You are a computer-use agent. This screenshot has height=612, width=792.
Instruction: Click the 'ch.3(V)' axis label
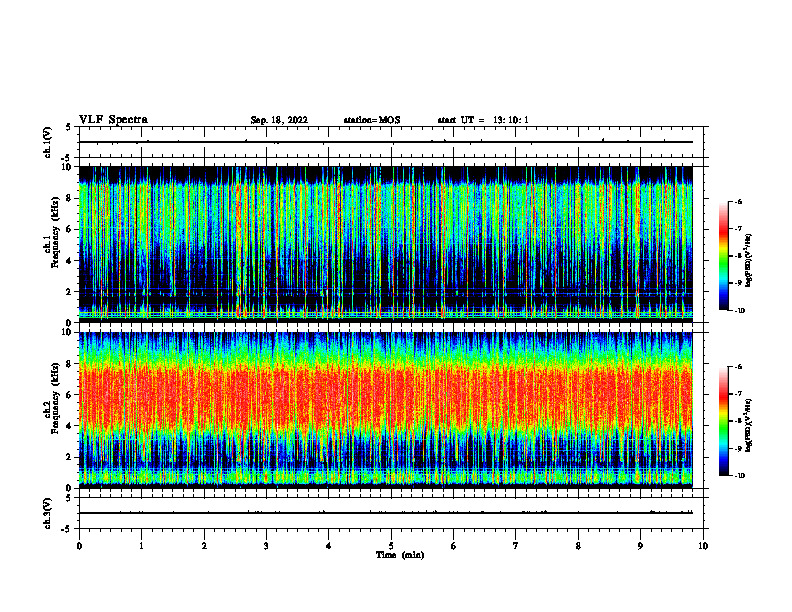[x=47, y=513]
